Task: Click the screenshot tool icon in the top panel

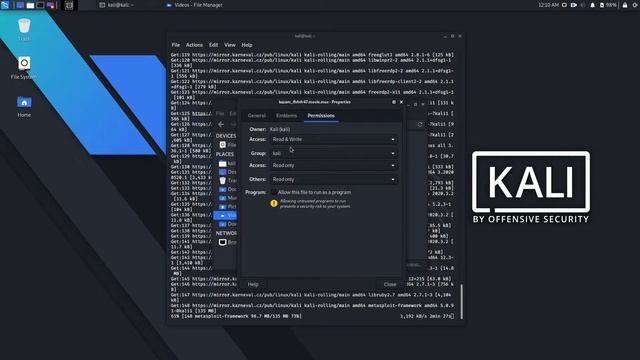Action: point(69,5)
